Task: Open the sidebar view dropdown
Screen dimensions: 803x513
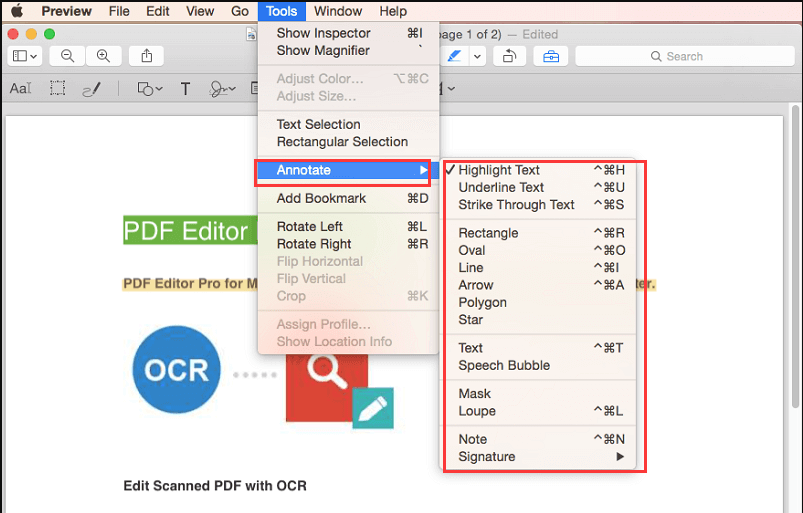Action: click(x=24, y=57)
